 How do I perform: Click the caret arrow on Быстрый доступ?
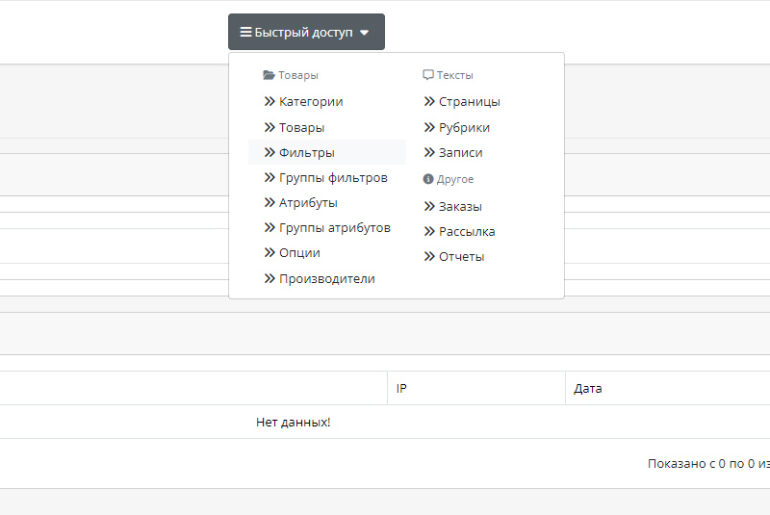pyautogui.click(x=364, y=33)
